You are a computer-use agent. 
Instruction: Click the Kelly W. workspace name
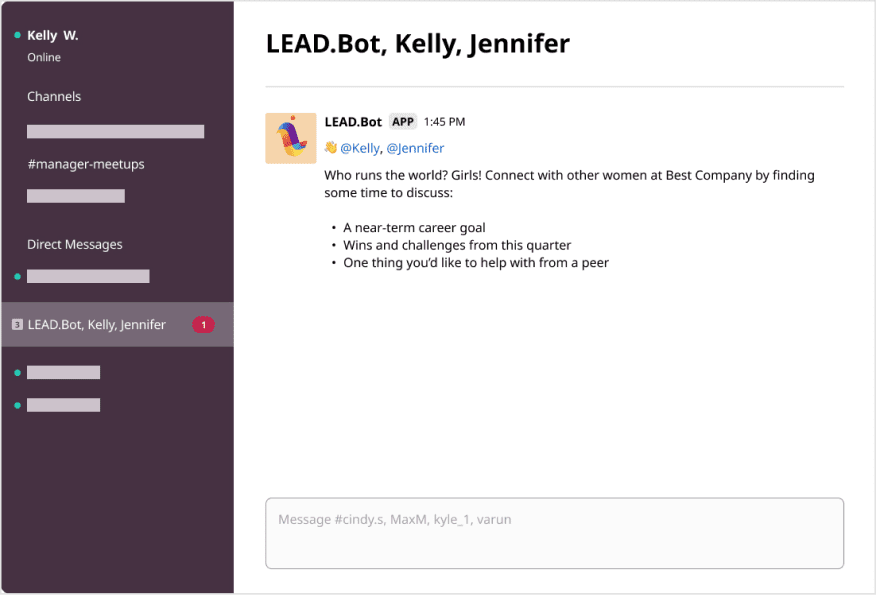(53, 36)
